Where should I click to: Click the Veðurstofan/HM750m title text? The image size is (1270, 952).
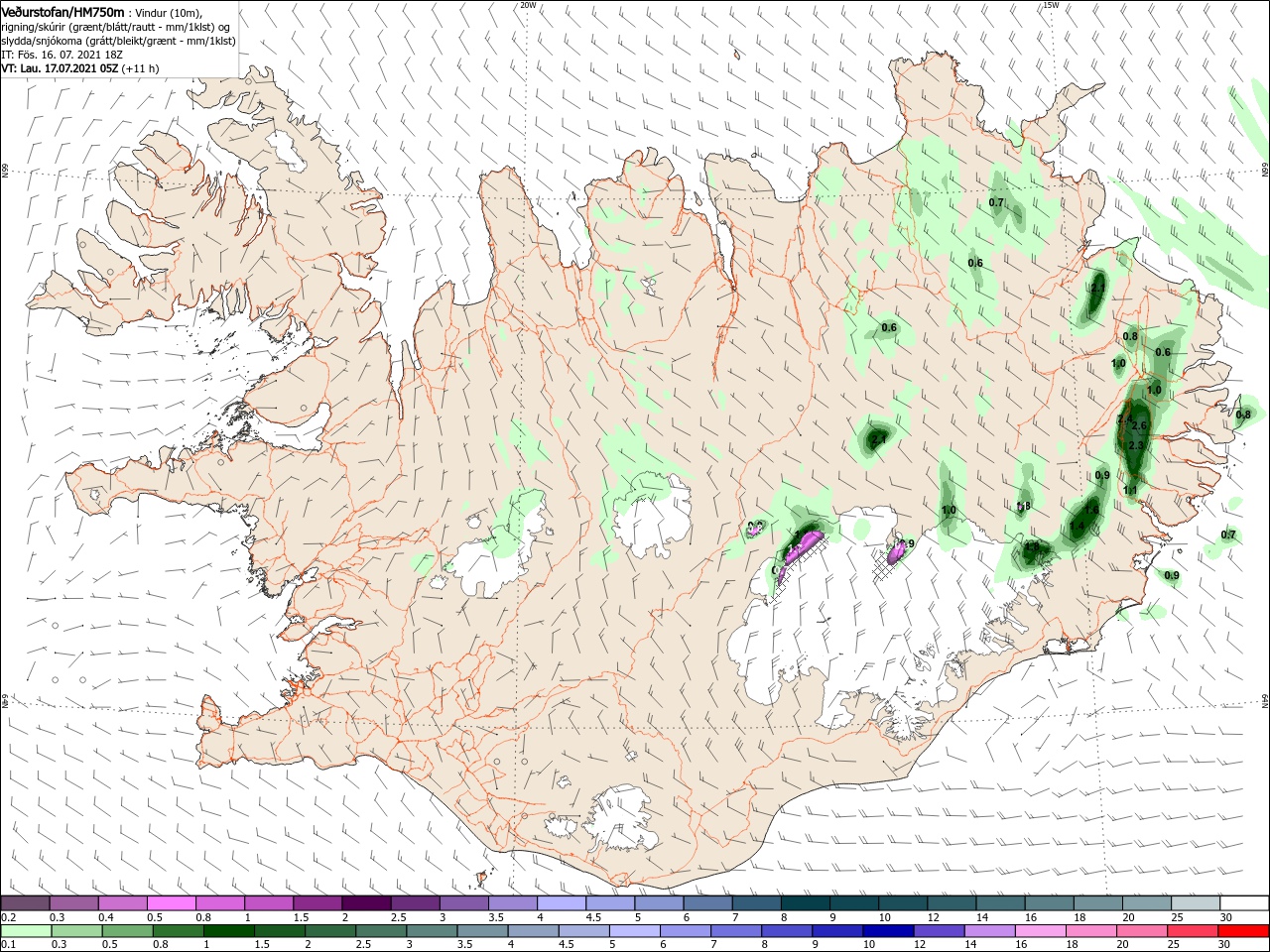(63, 11)
